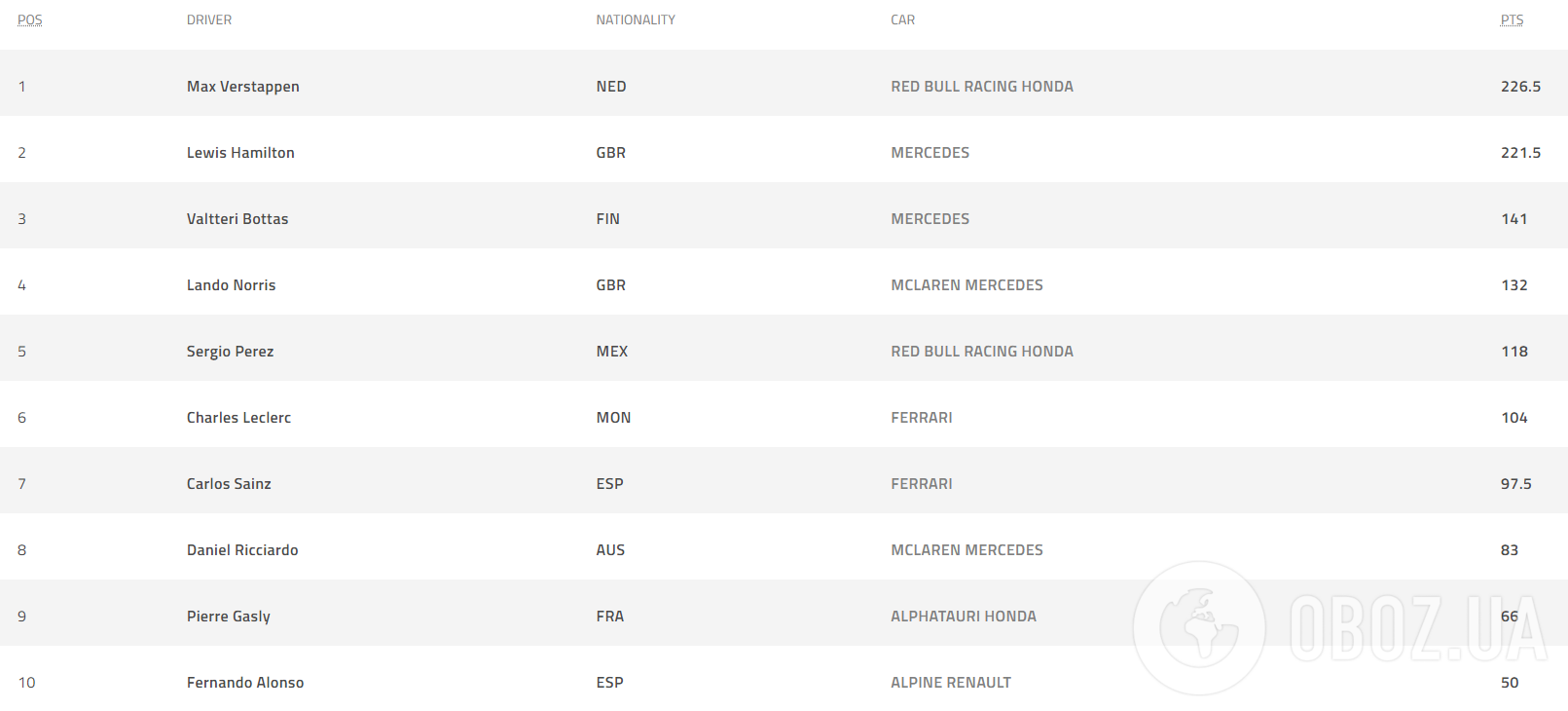Image resolution: width=1568 pixels, height=711 pixels.
Task: Click the POS column header
Action: (30, 19)
